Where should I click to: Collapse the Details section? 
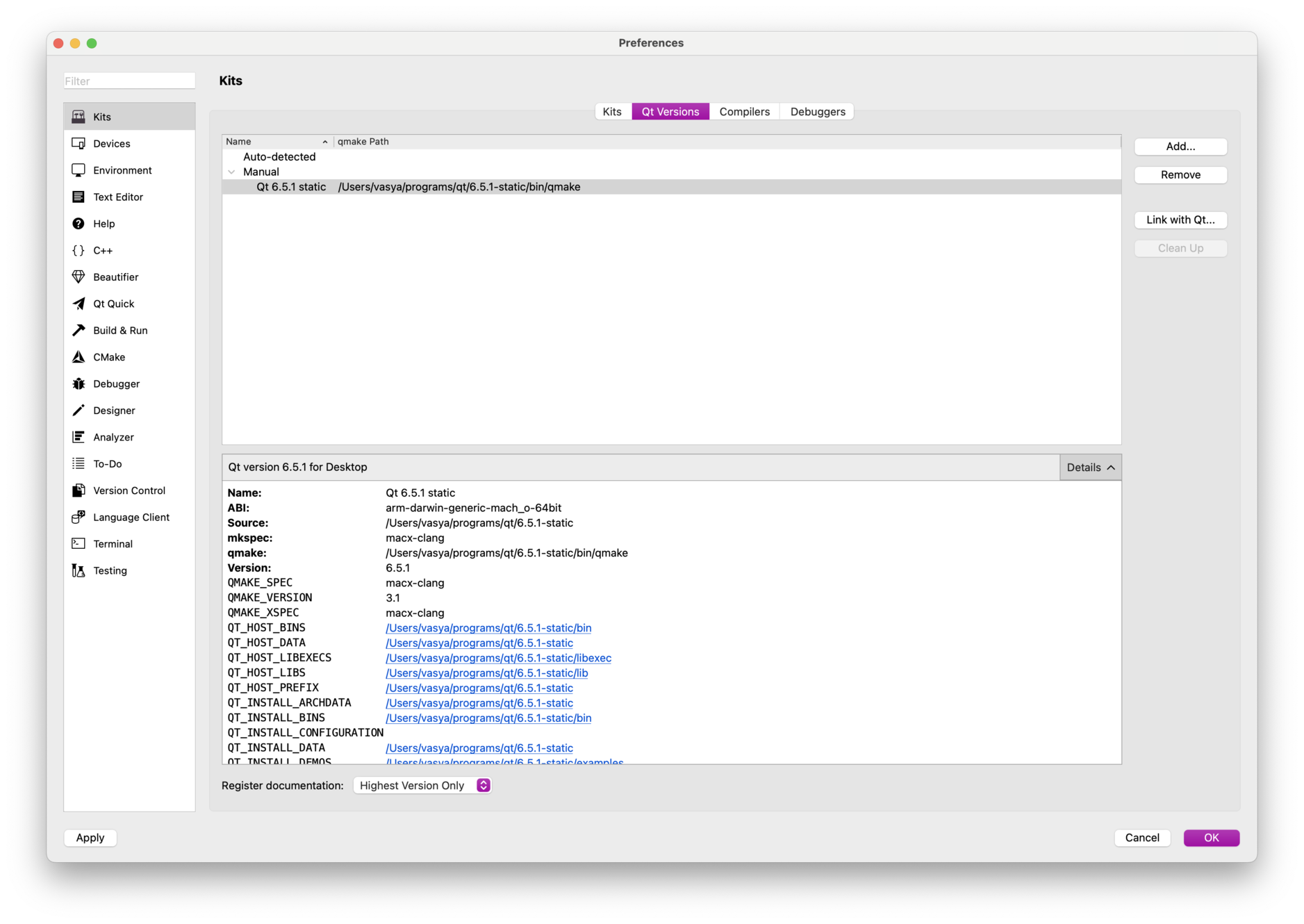[x=1090, y=468]
